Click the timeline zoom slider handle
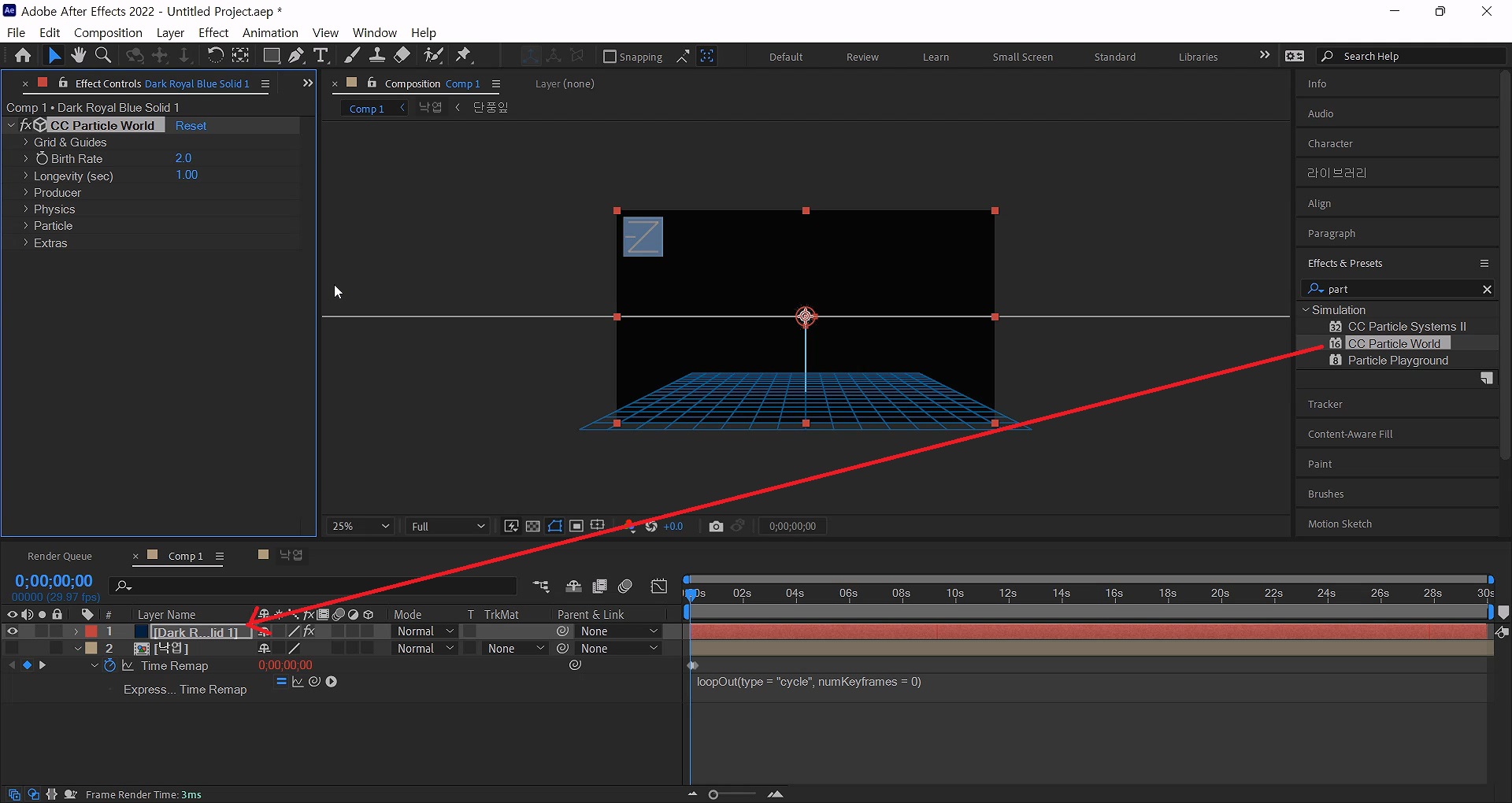Image resolution: width=1512 pixels, height=803 pixels. coord(713,794)
